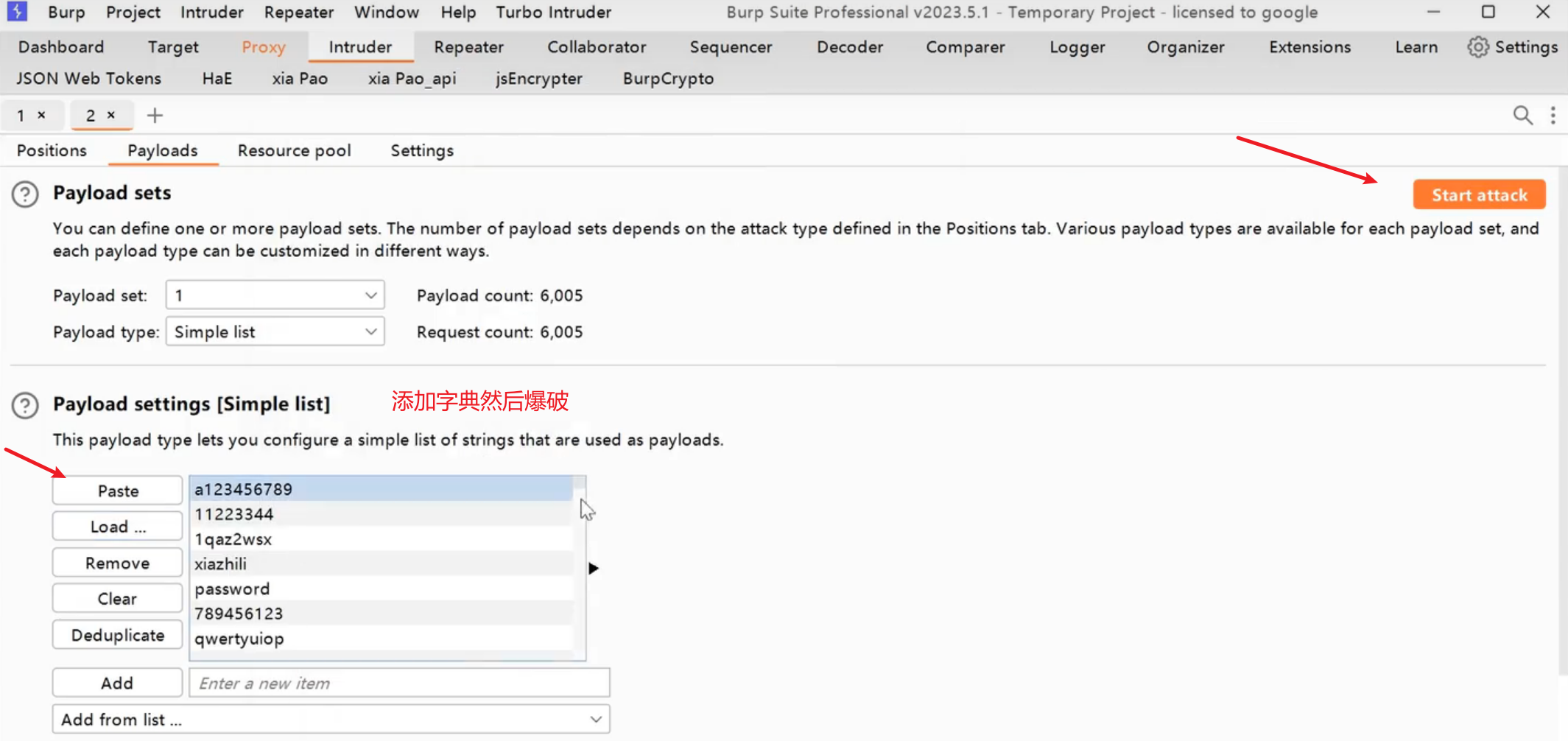This screenshot has height=741, width=1568.
Task: Click the Burp Suite logo icon
Action: click(x=17, y=12)
